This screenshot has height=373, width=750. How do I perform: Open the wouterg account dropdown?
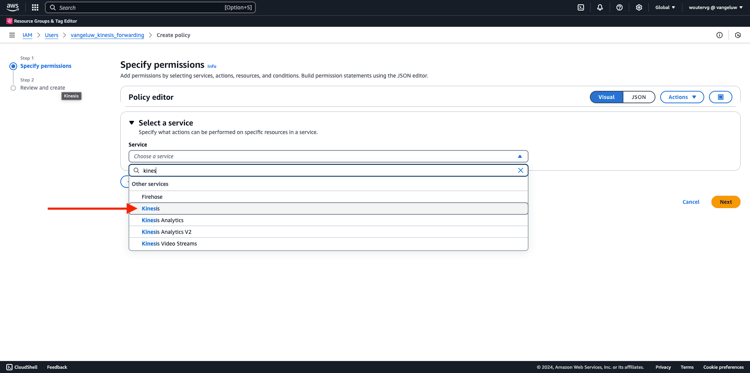point(716,7)
